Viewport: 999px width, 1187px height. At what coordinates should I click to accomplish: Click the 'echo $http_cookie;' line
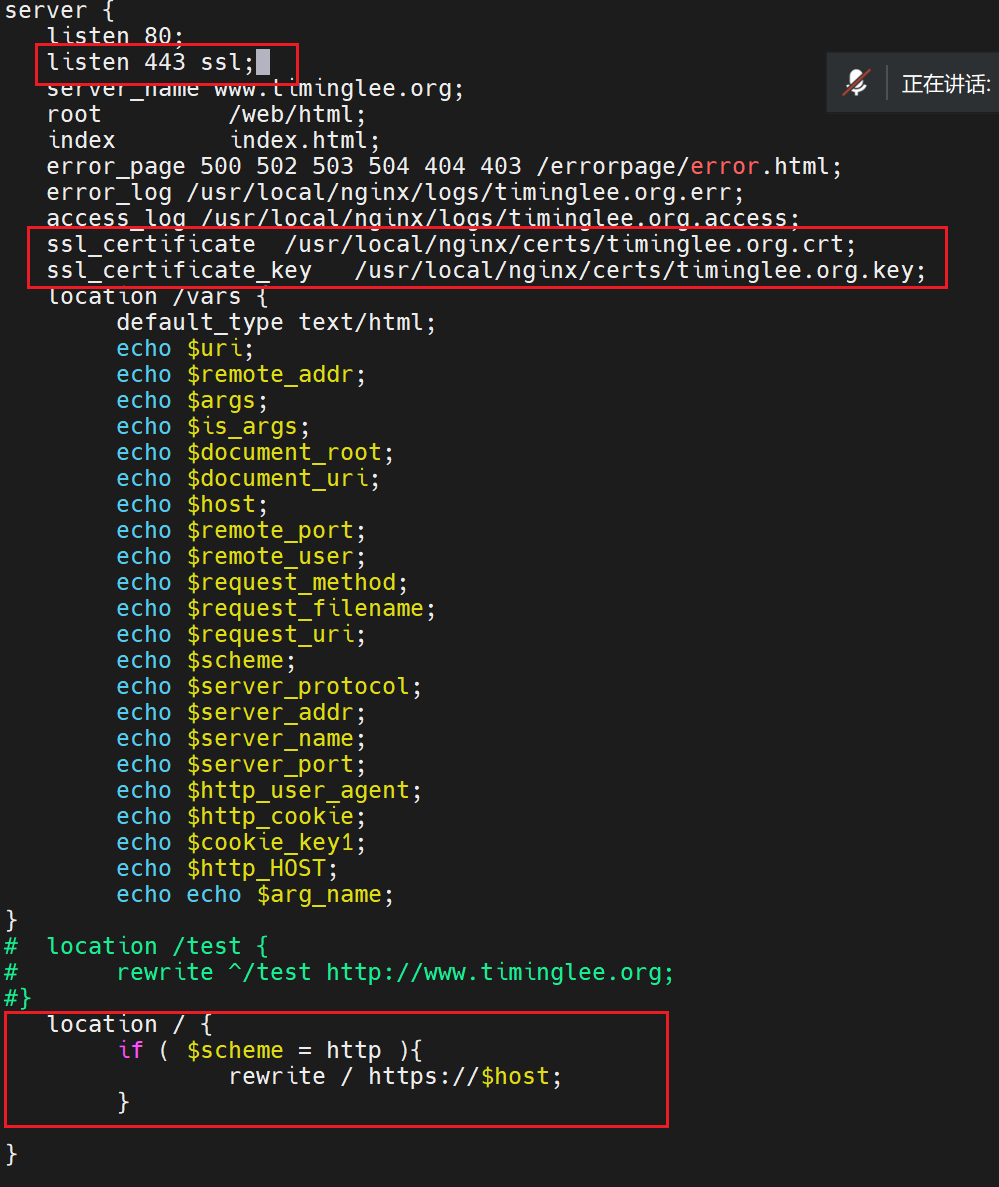point(241,816)
